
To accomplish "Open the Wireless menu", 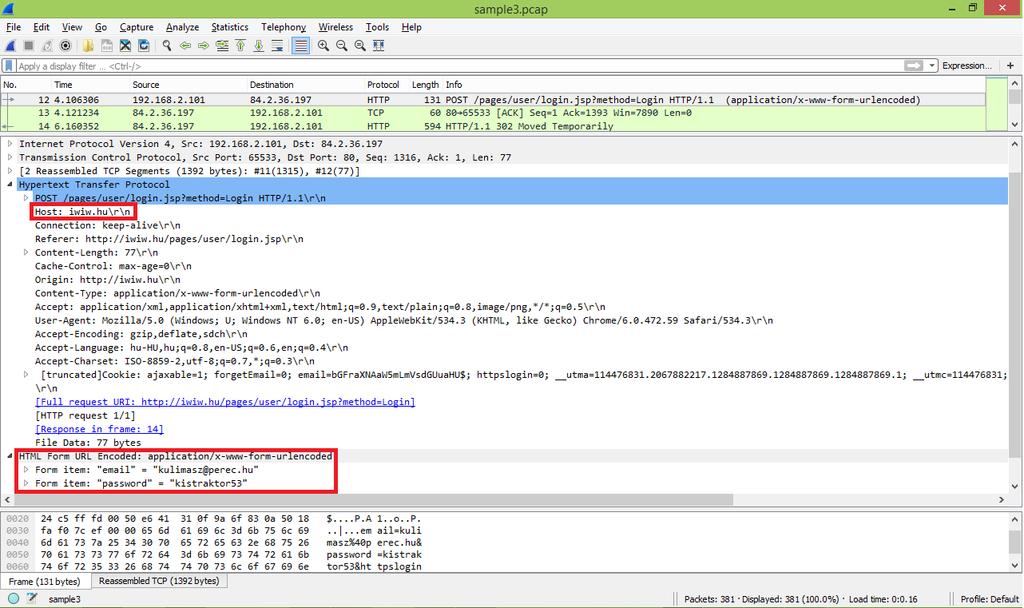I will 336,27.
